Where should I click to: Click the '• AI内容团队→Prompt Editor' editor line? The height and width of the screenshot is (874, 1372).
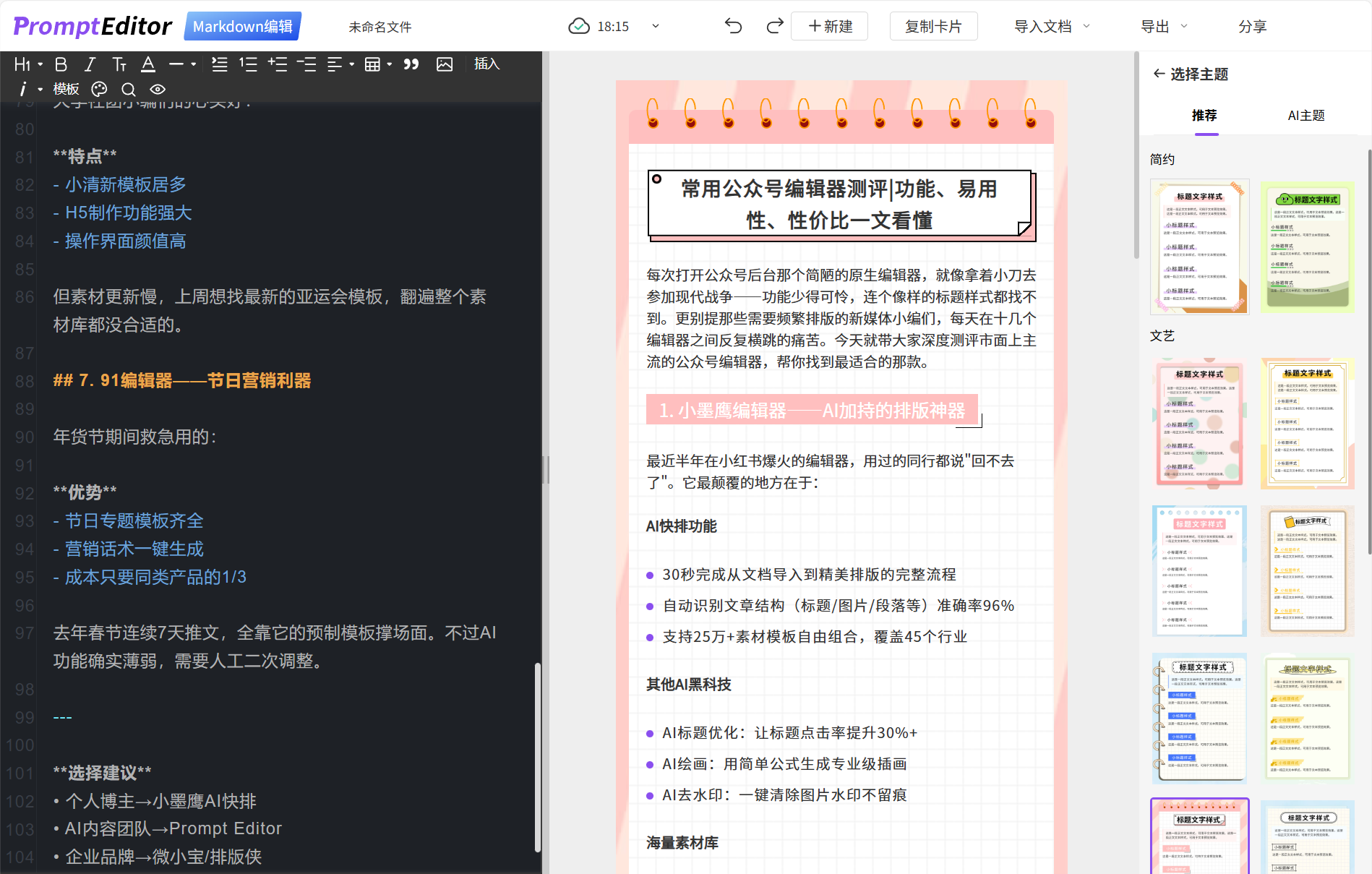tap(168, 828)
